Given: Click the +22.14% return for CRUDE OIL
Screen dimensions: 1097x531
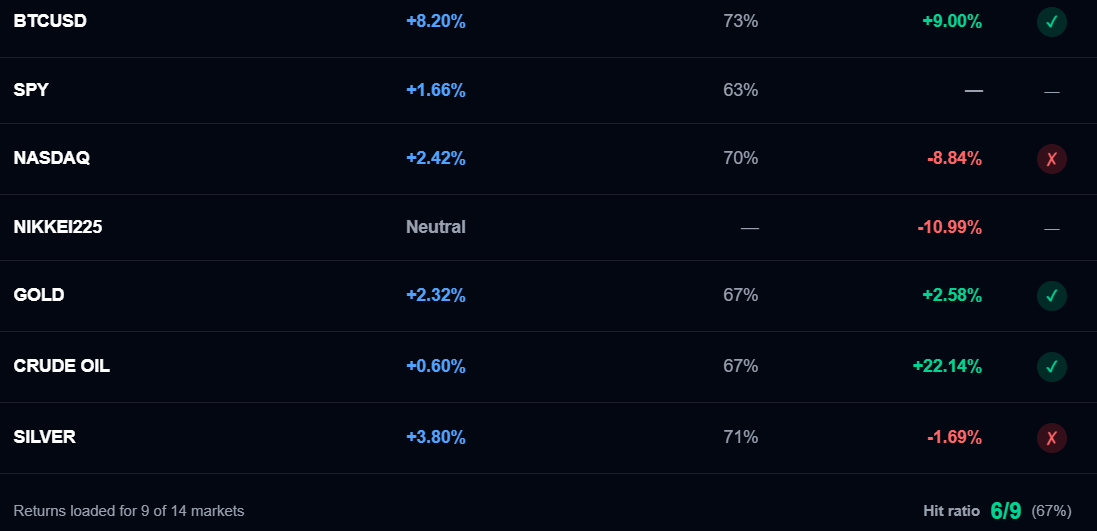Looking at the screenshot, I should click(947, 366).
